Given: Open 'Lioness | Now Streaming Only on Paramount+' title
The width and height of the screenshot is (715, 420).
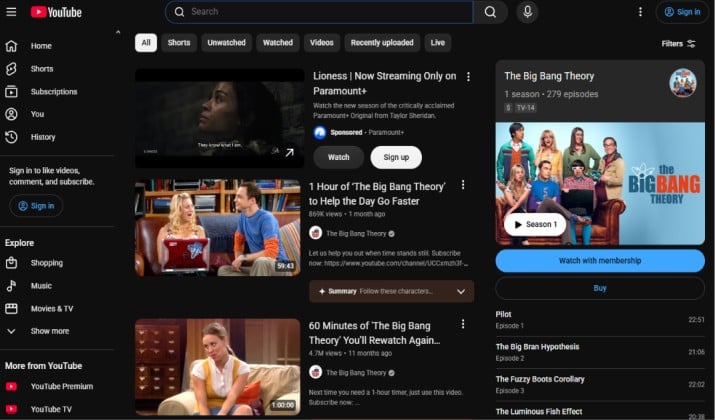Looking at the screenshot, I should 384,83.
